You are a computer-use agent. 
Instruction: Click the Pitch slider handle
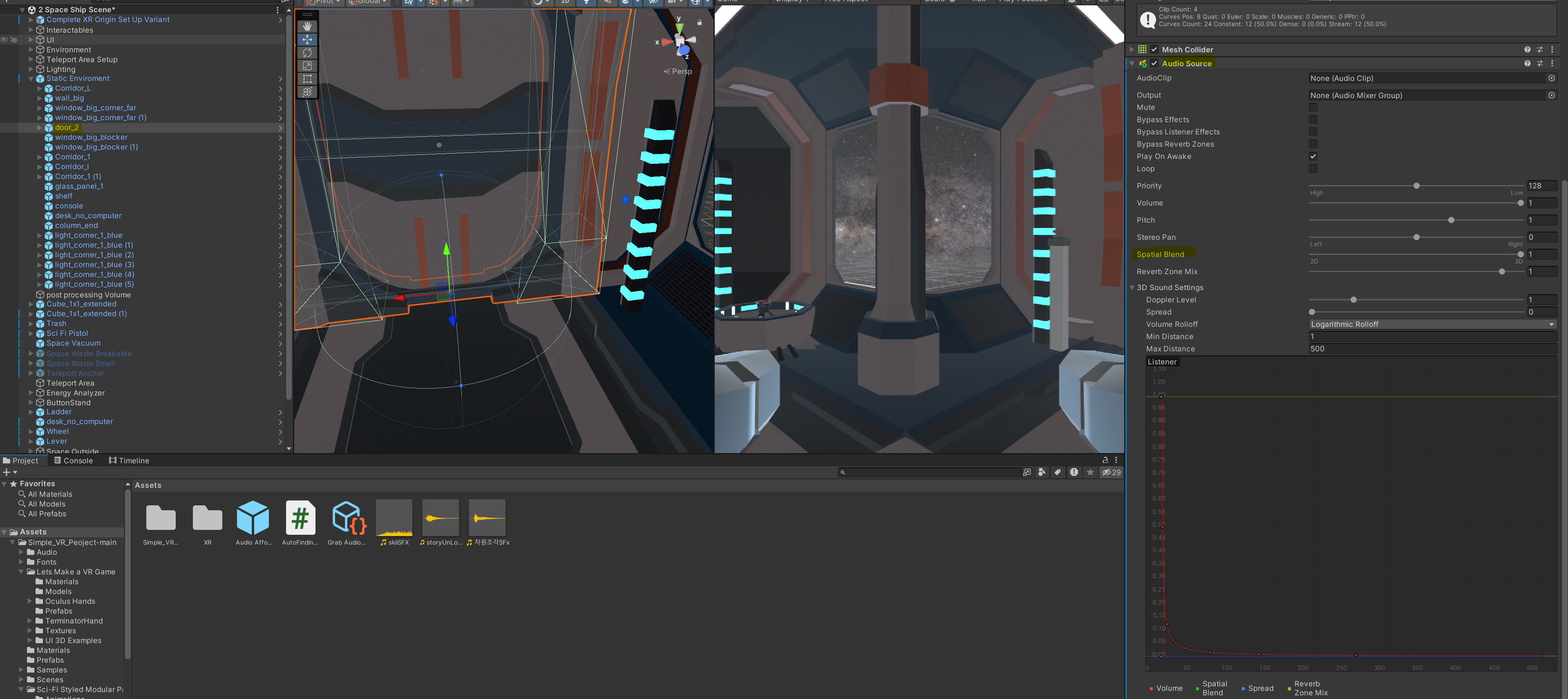(x=1451, y=220)
